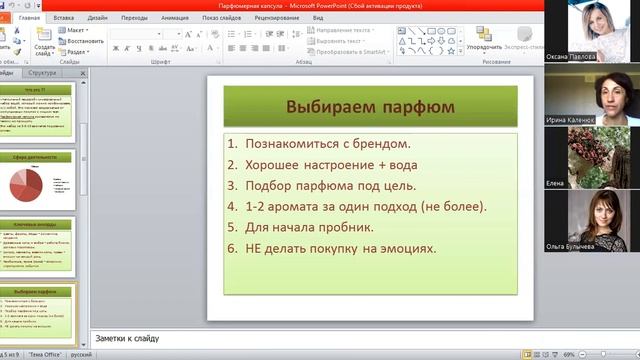This screenshot has height=360, width=640.
Task: Open the font size combo box
Action: pyautogui.click(x=172, y=34)
